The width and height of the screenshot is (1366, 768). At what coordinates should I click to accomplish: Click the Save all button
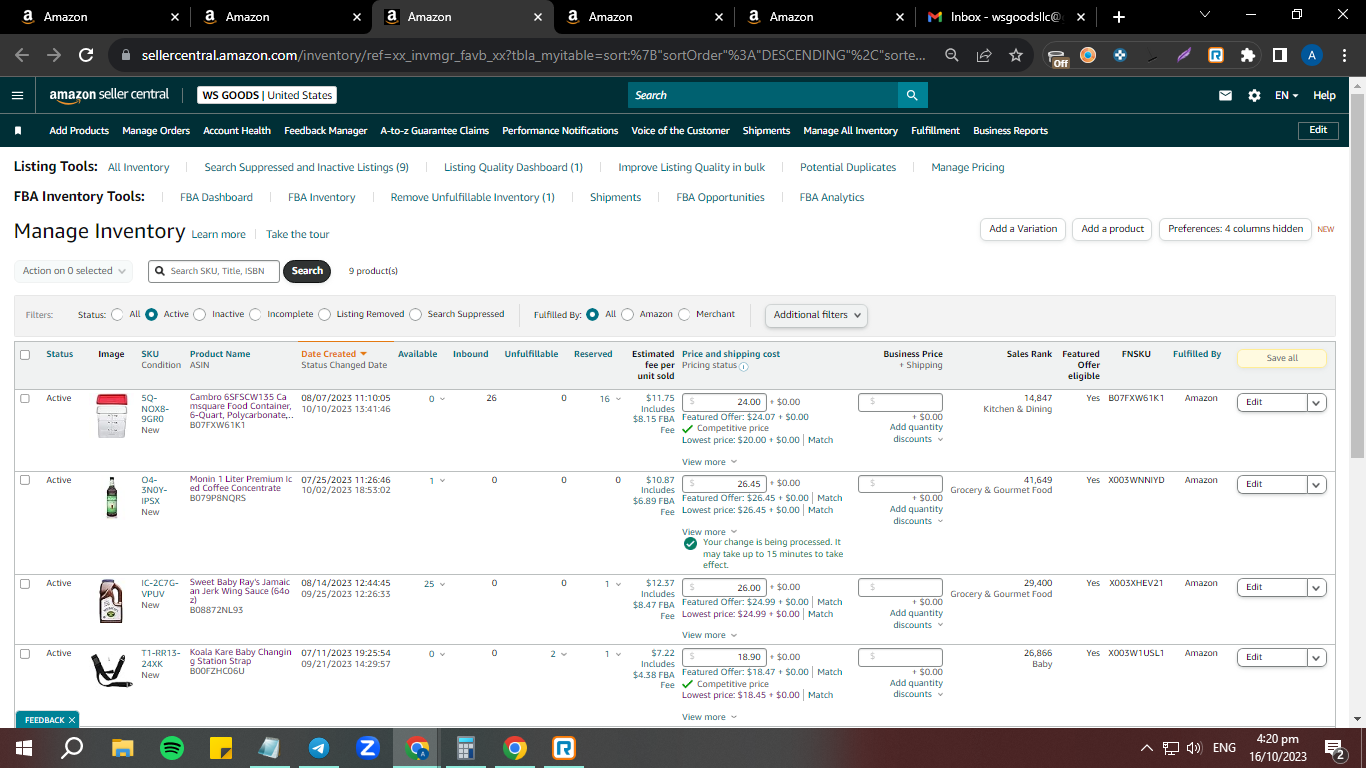point(1282,358)
